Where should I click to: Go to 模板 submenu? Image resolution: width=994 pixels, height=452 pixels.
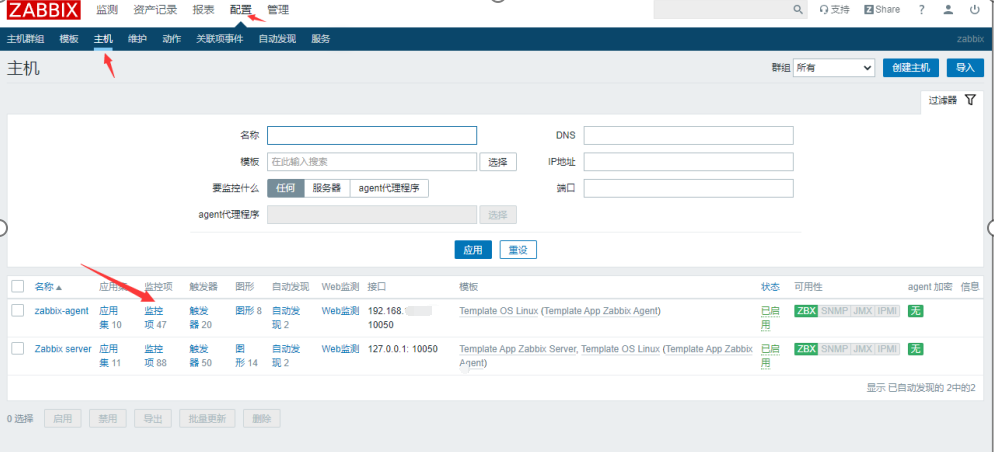69,39
